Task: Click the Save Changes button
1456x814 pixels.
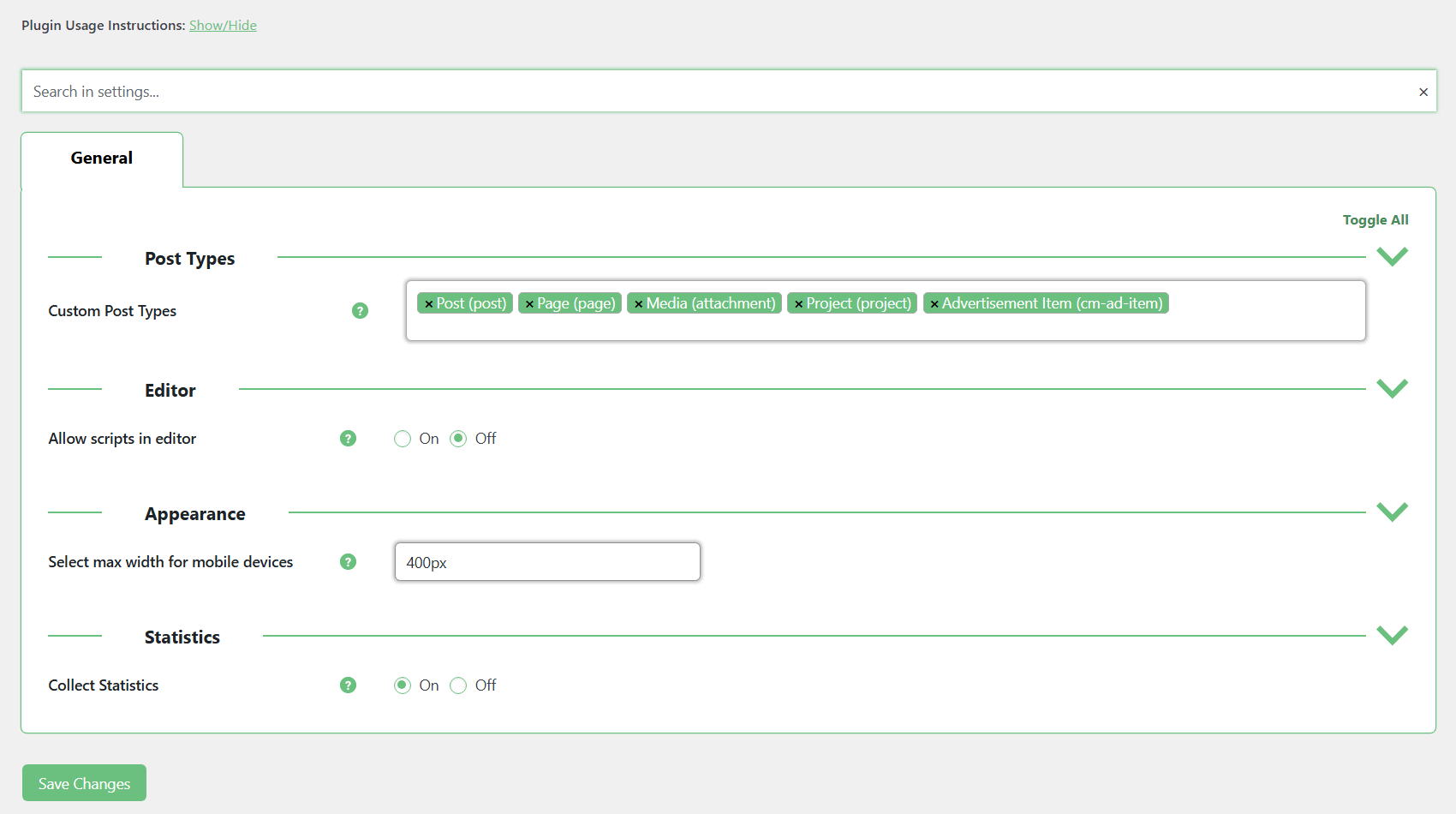Action: coord(84,783)
